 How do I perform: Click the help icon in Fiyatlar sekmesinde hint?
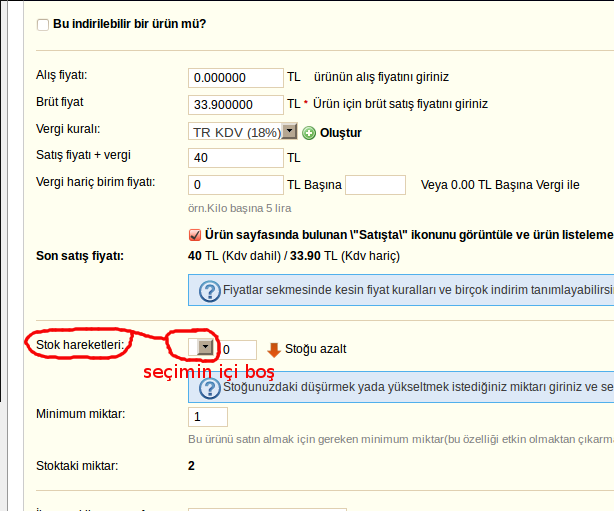[209, 291]
